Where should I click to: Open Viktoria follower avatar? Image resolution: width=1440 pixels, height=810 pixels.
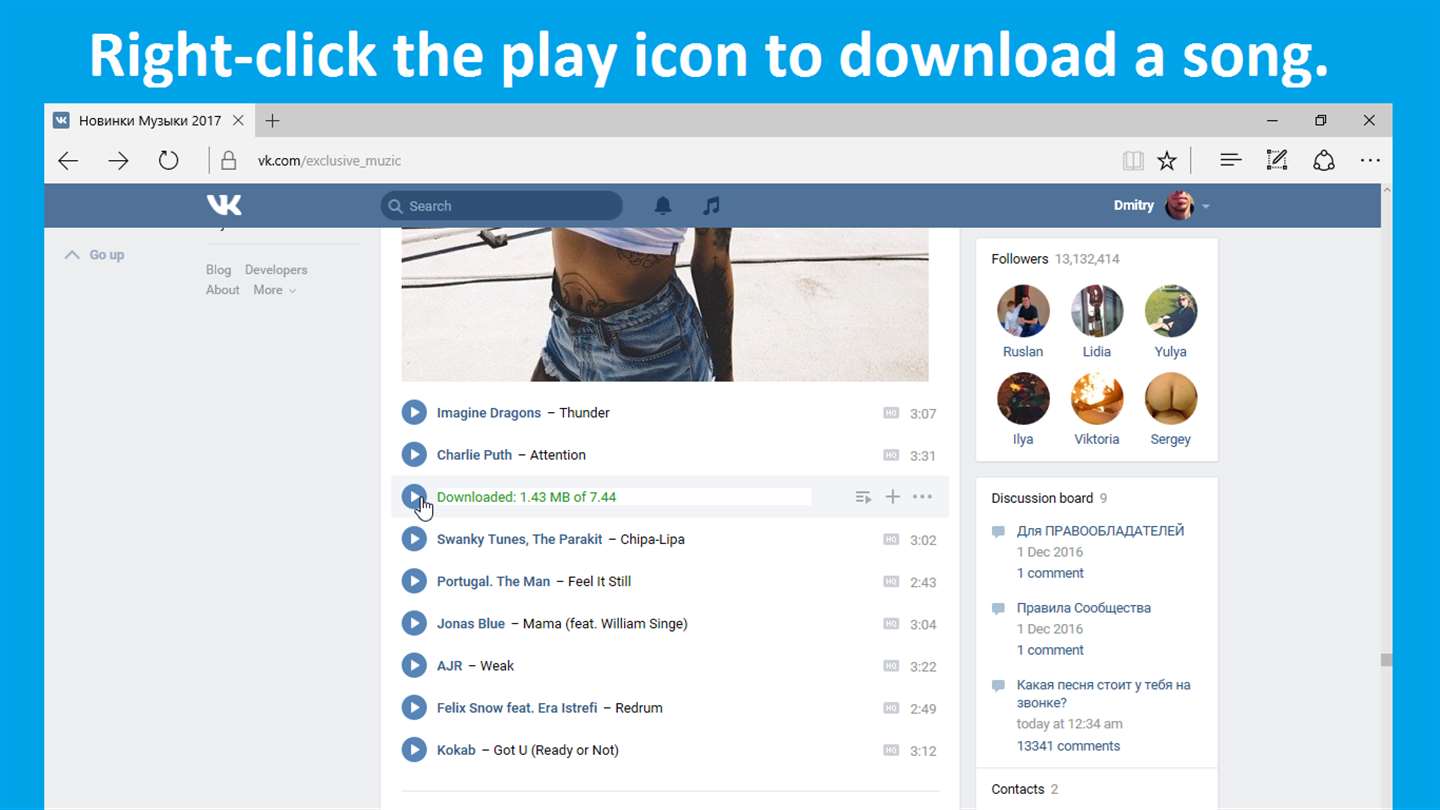pyautogui.click(x=1097, y=398)
